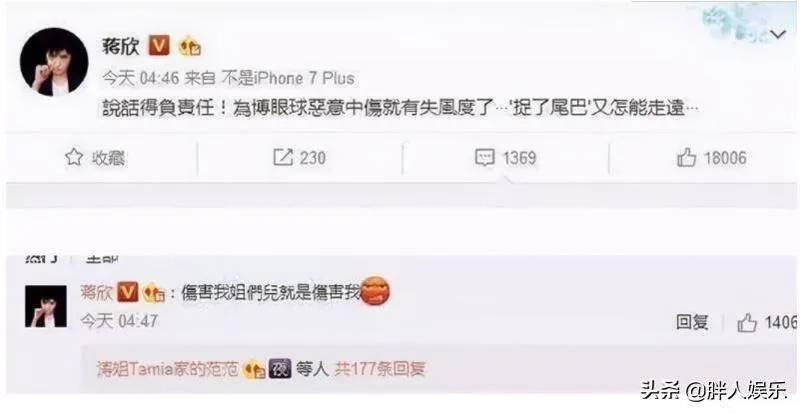
Task: Click the membership crown badge in post header
Action: (x=189, y=46)
